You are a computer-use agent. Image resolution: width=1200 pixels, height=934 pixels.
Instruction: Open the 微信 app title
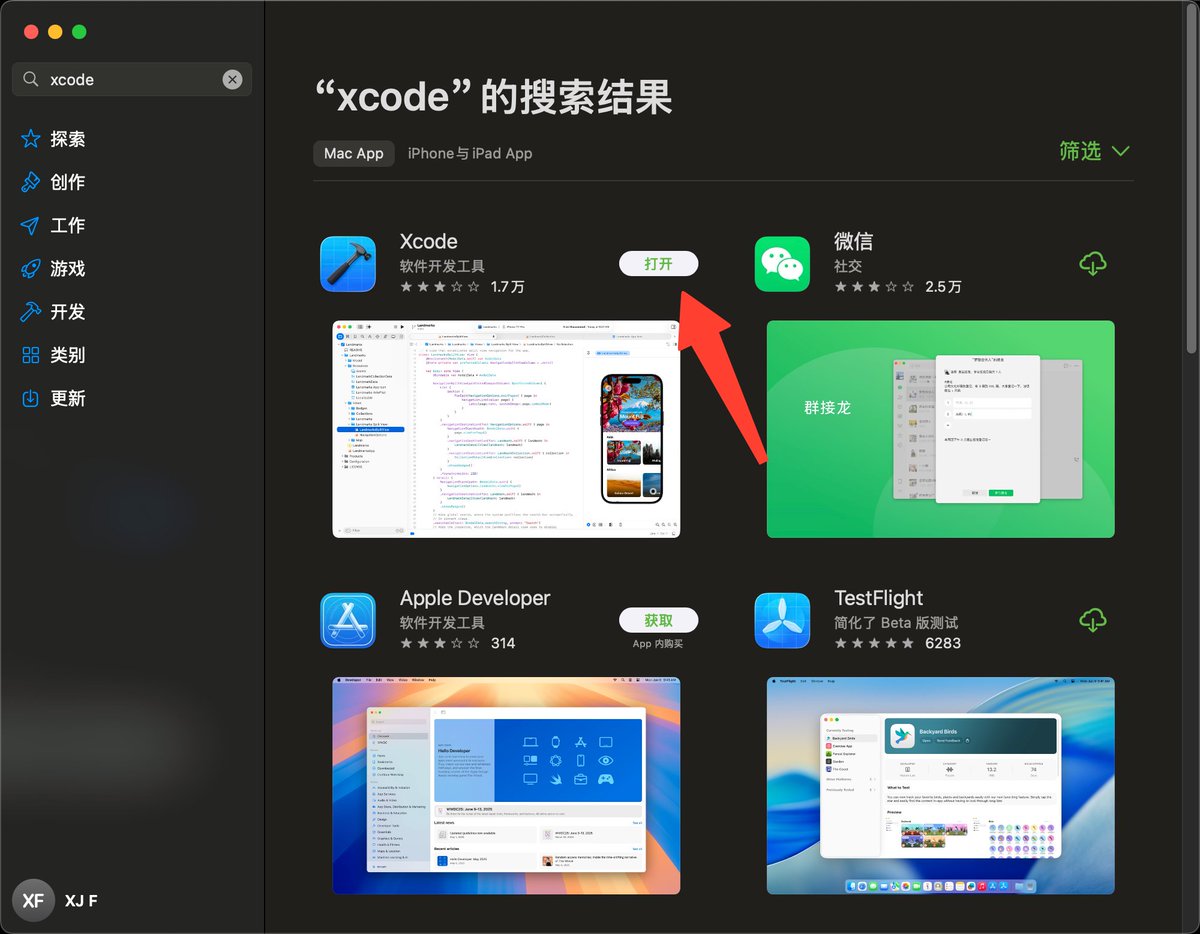[853, 241]
